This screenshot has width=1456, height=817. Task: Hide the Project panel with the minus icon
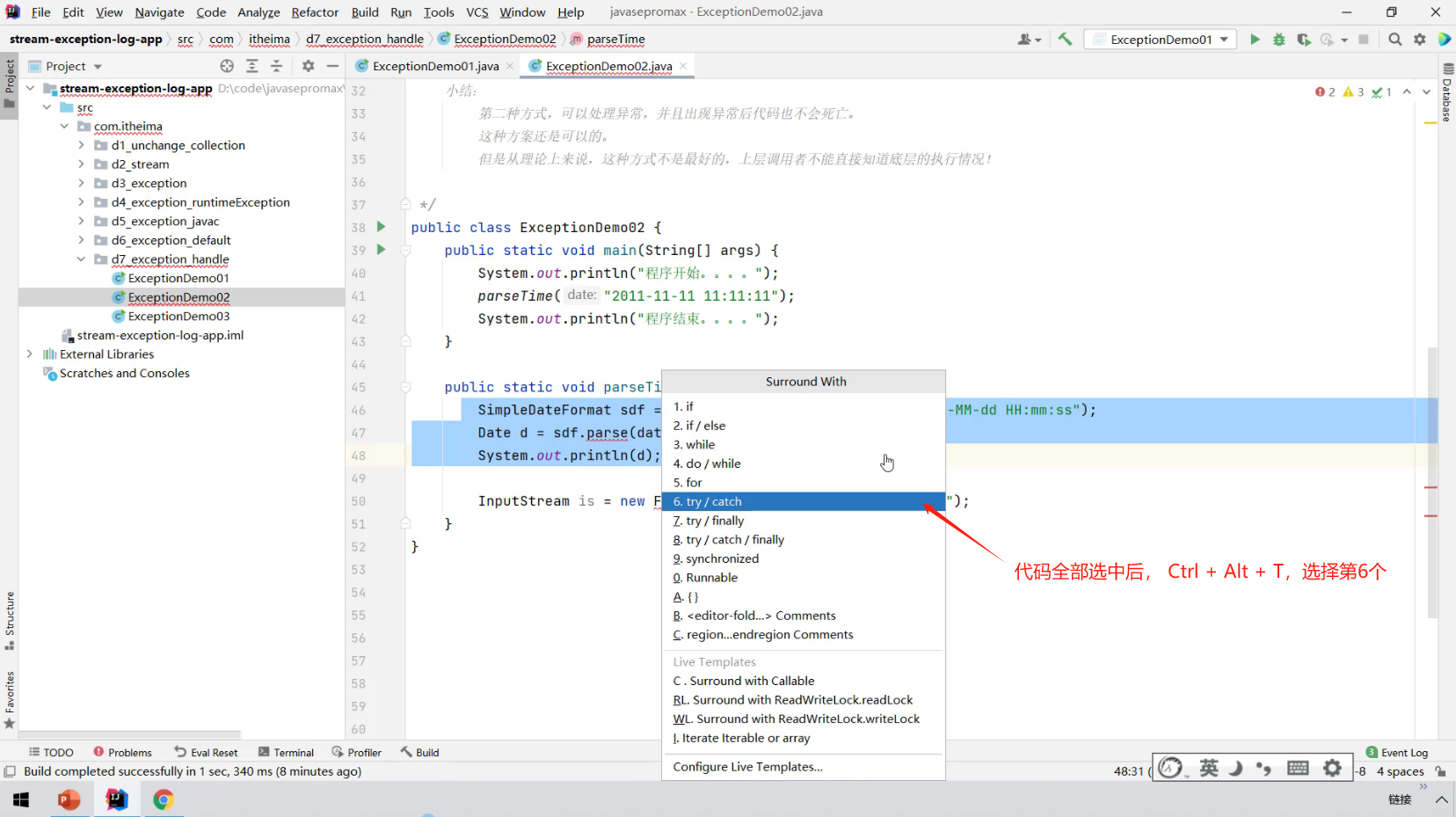tap(332, 66)
